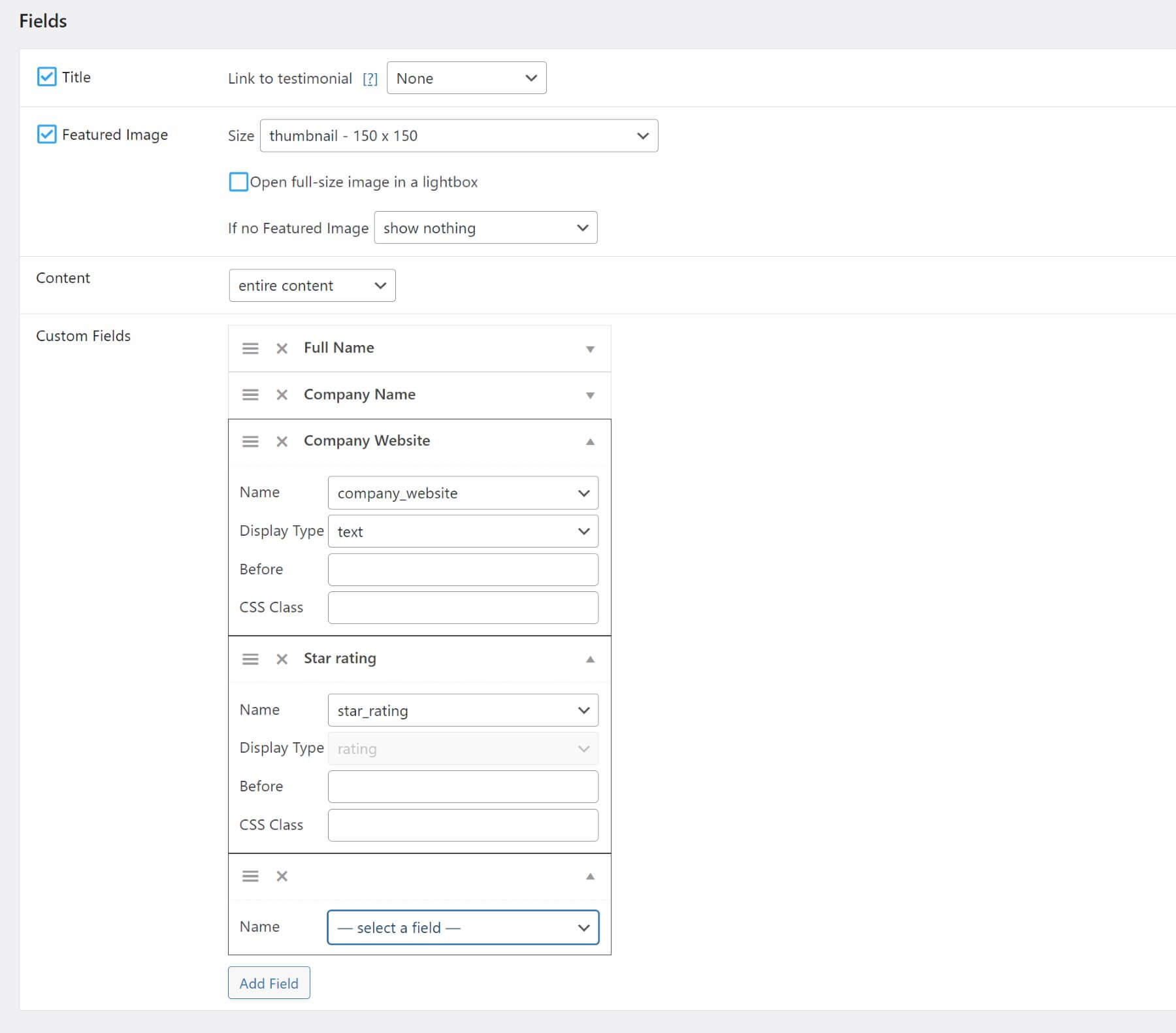Remove the Company Name custom field
This screenshot has width=1176, height=1033.
[x=282, y=395]
